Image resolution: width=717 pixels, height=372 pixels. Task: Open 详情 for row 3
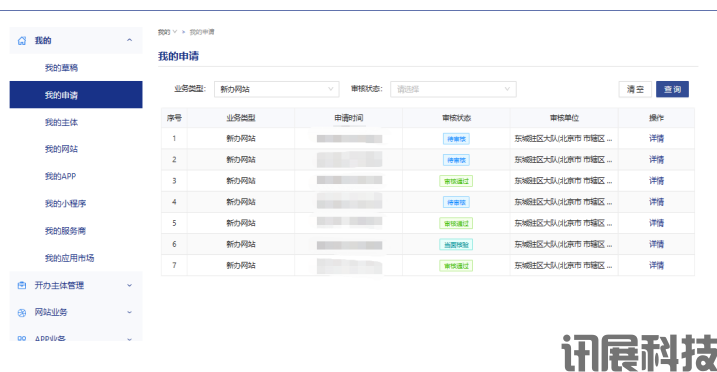tap(656, 181)
